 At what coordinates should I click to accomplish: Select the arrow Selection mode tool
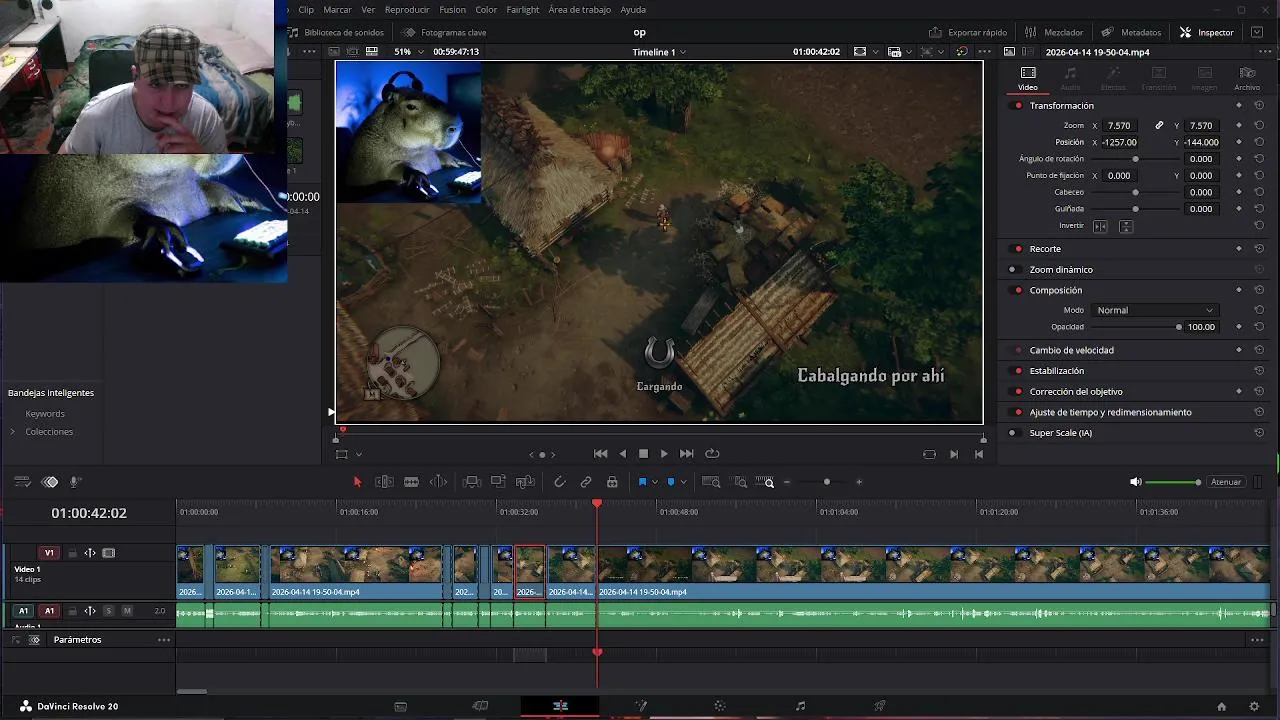357,482
